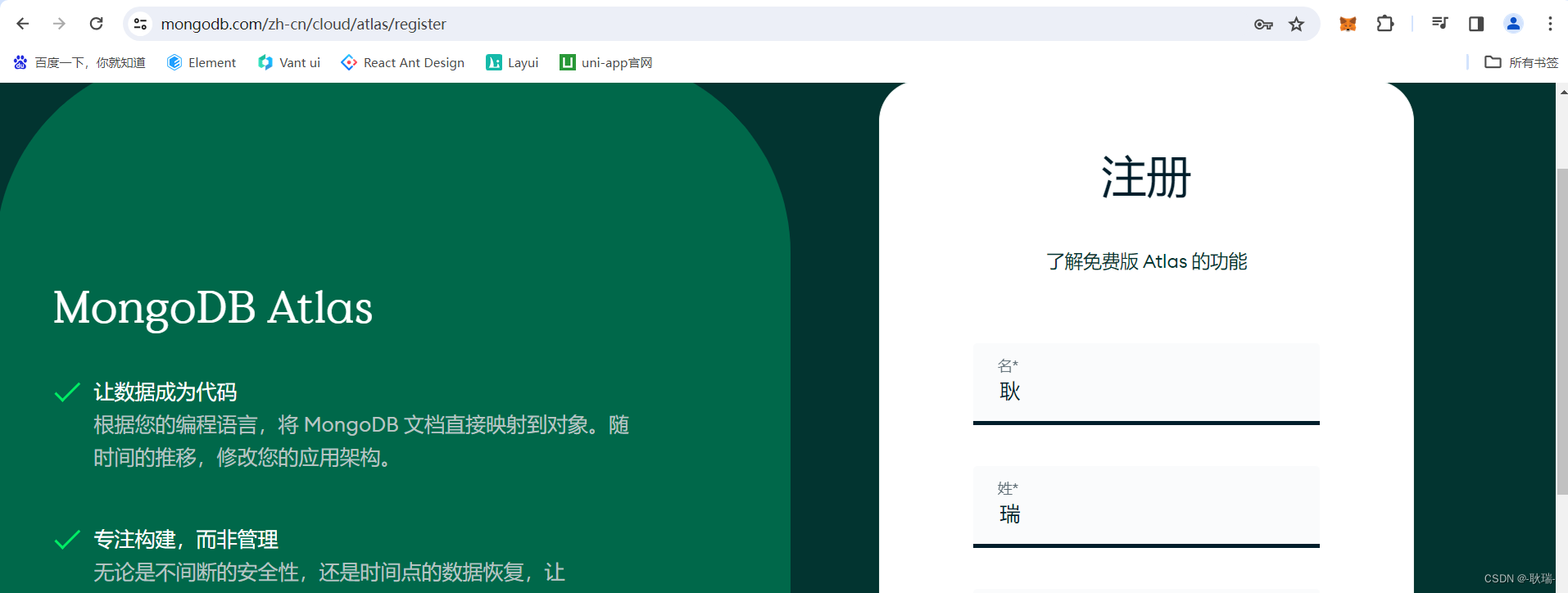Click the 名 first name input field
Image resolution: width=1568 pixels, height=593 pixels.
(1146, 383)
